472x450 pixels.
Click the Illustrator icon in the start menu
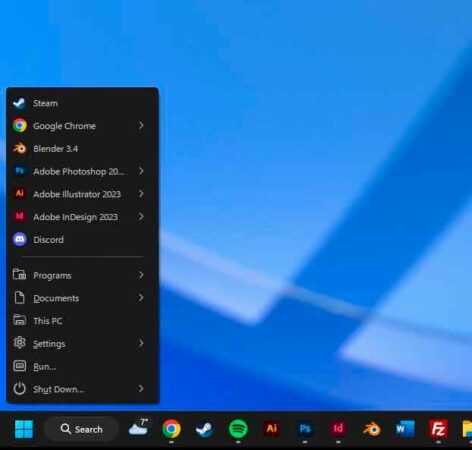click(x=20, y=194)
